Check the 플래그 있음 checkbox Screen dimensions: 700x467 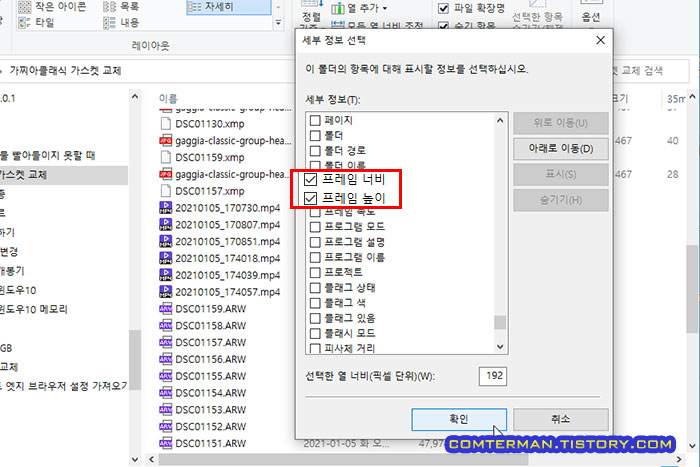point(315,318)
